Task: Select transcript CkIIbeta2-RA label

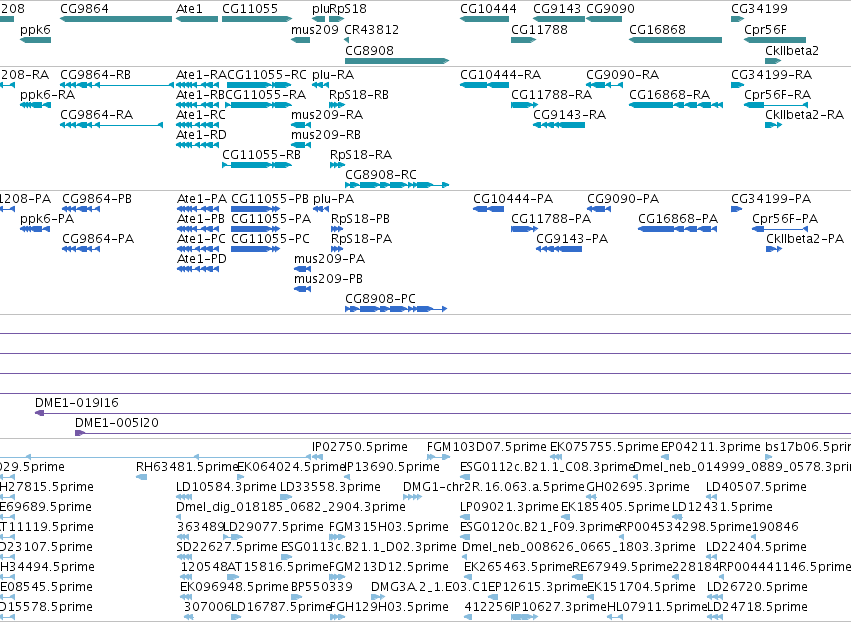Action: 805,115
